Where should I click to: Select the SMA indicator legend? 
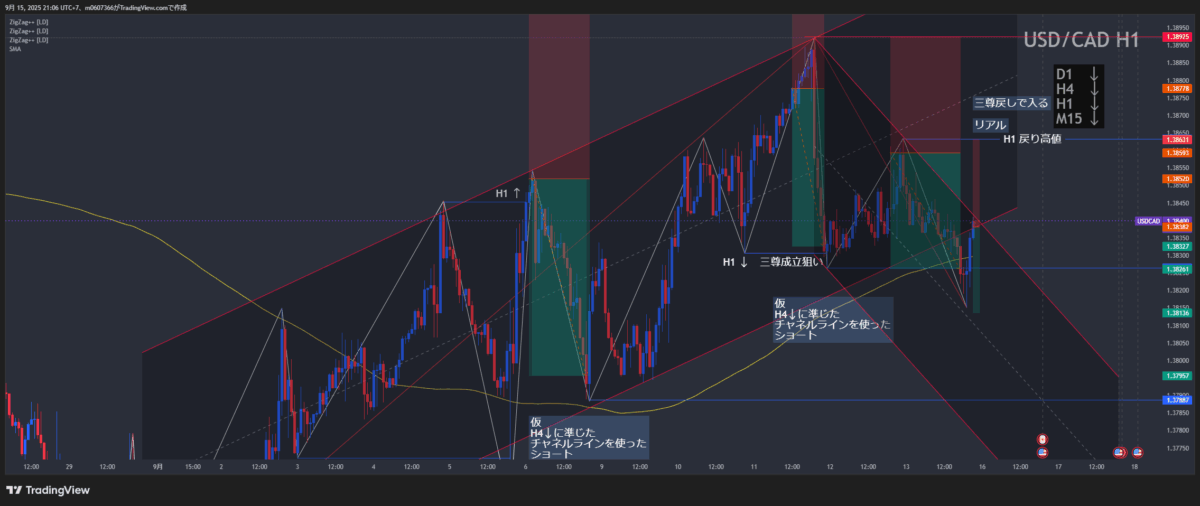pos(14,49)
